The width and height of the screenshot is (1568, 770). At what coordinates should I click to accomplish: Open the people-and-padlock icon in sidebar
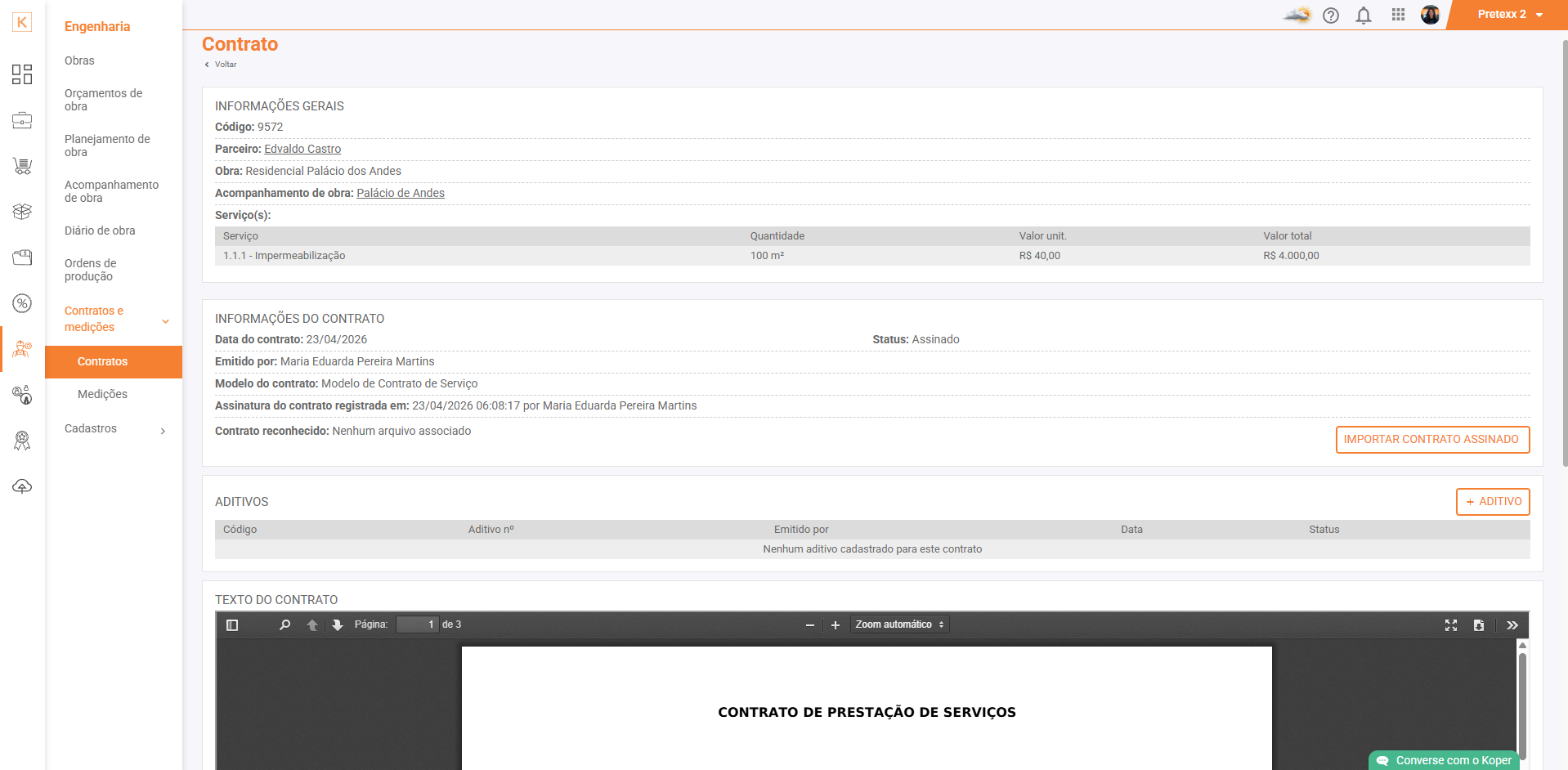pyautogui.click(x=22, y=395)
